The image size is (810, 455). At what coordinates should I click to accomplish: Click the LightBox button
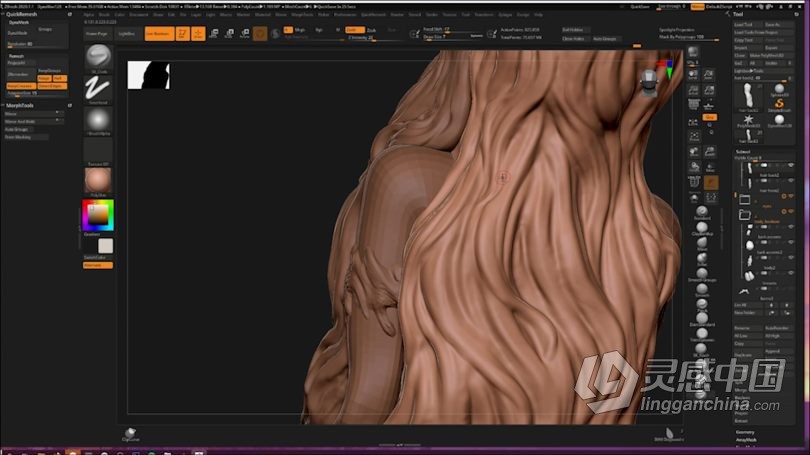[127, 34]
